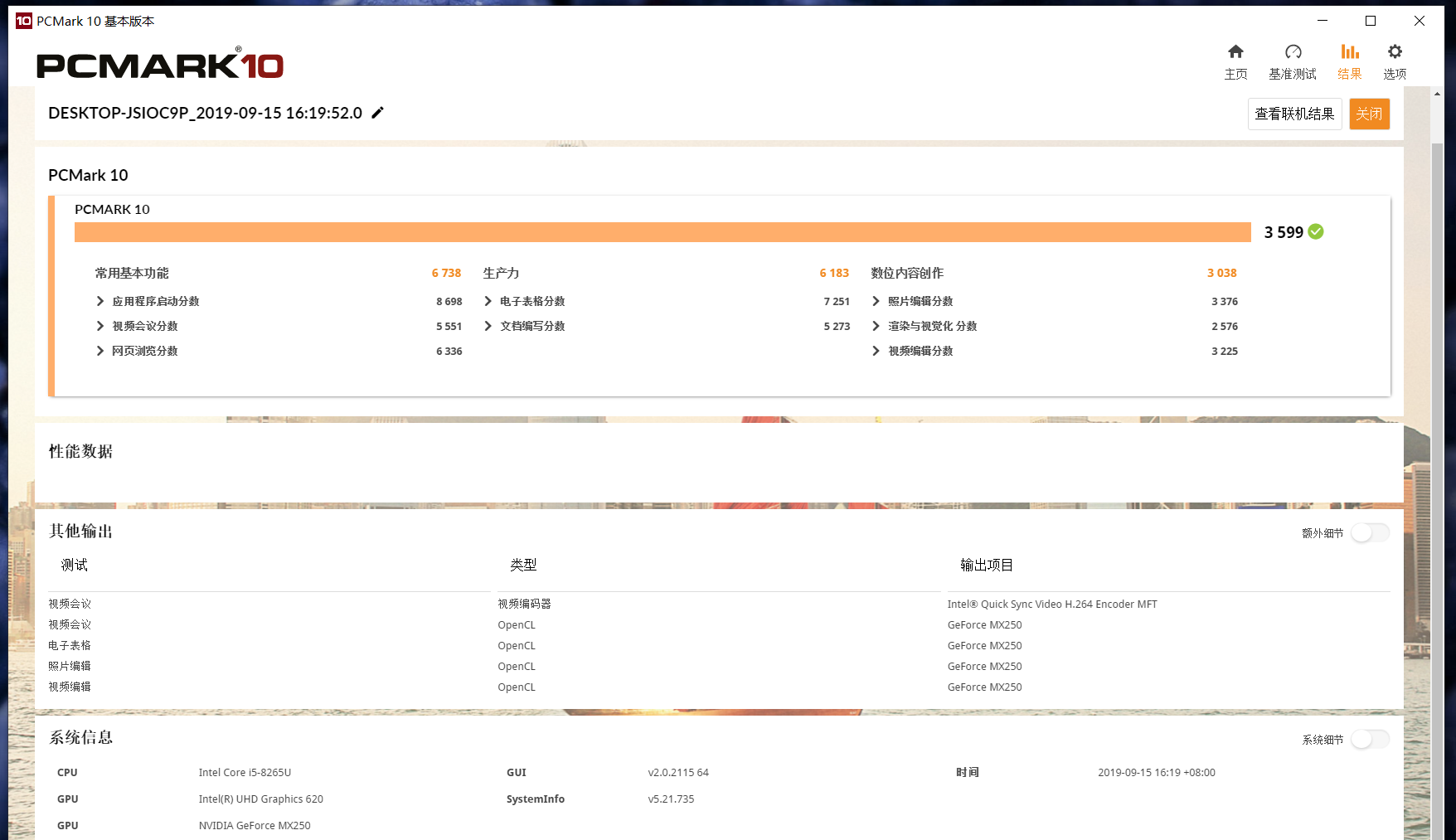The height and width of the screenshot is (840, 1456).
Task: Expand 照片编辑分数 row
Action: pyautogui.click(x=876, y=301)
